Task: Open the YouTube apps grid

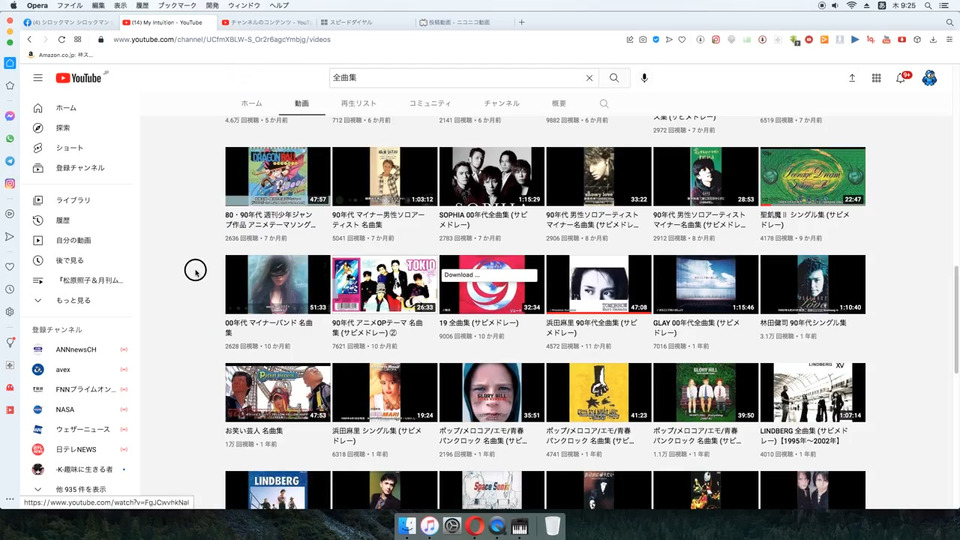Action: point(876,78)
